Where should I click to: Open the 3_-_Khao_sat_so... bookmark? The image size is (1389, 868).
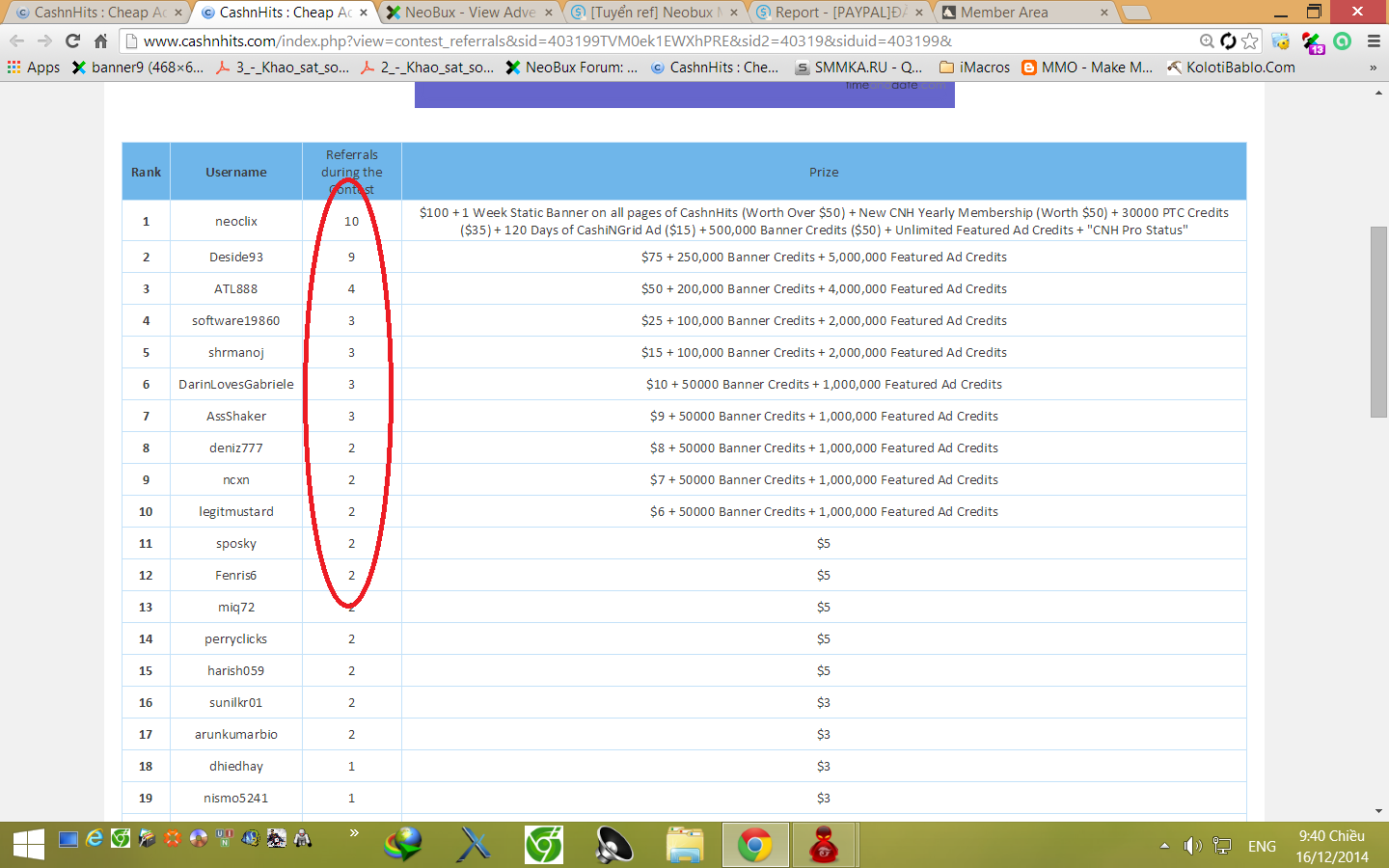pyautogui.click(x=283, y=68)
